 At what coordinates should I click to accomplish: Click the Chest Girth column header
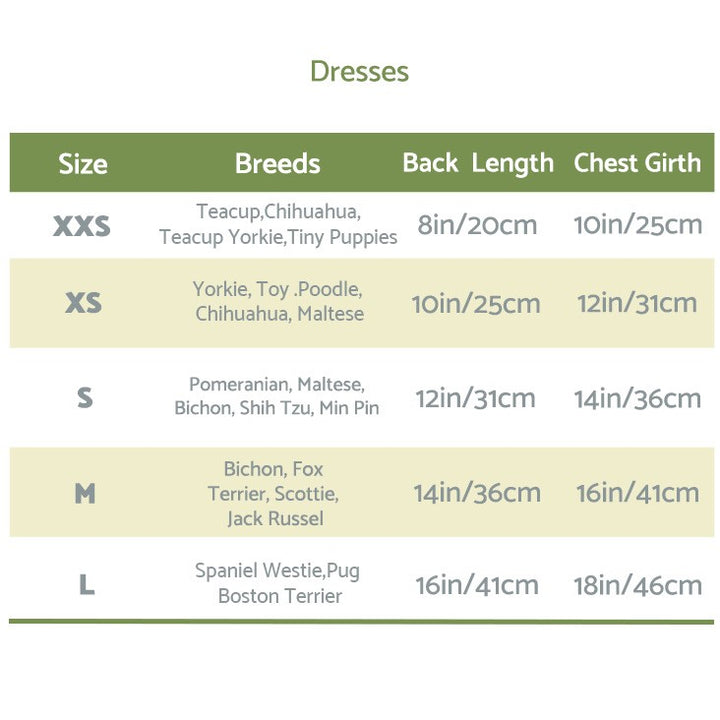[x=637, y=163]
